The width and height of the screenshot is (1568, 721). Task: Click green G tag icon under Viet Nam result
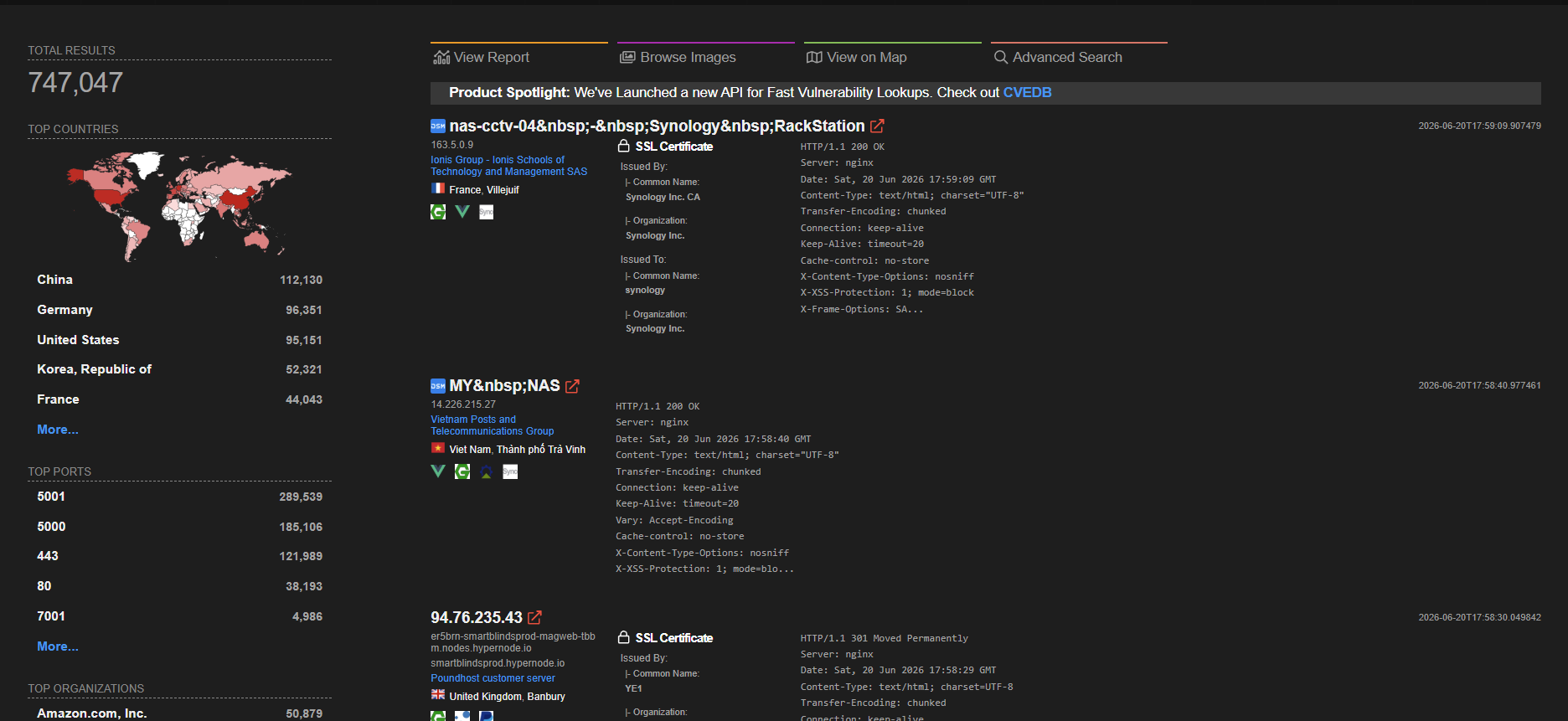click(x=462, y=471)
